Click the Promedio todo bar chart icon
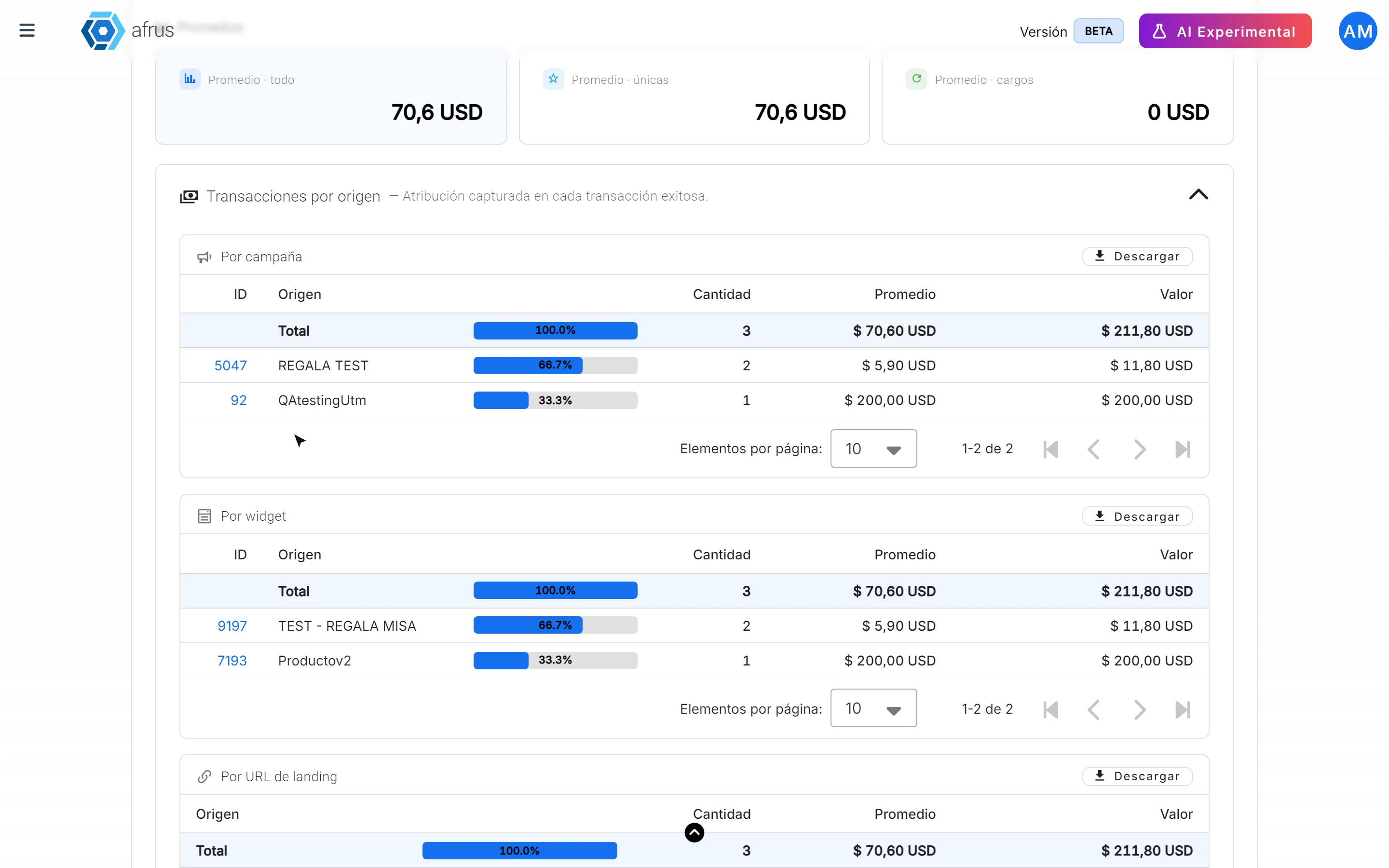 [x=190, y=79]
